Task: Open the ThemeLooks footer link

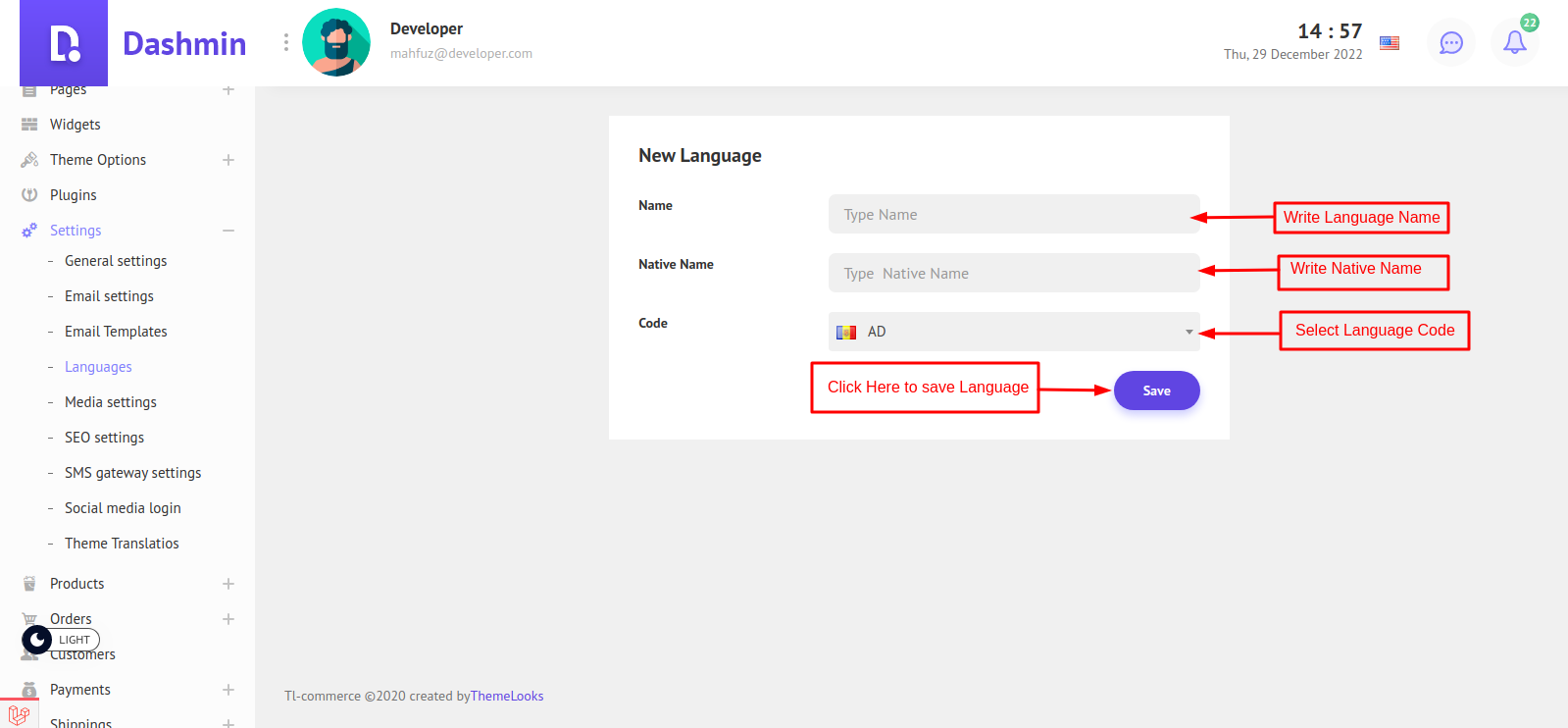Action: coord(507,697)
